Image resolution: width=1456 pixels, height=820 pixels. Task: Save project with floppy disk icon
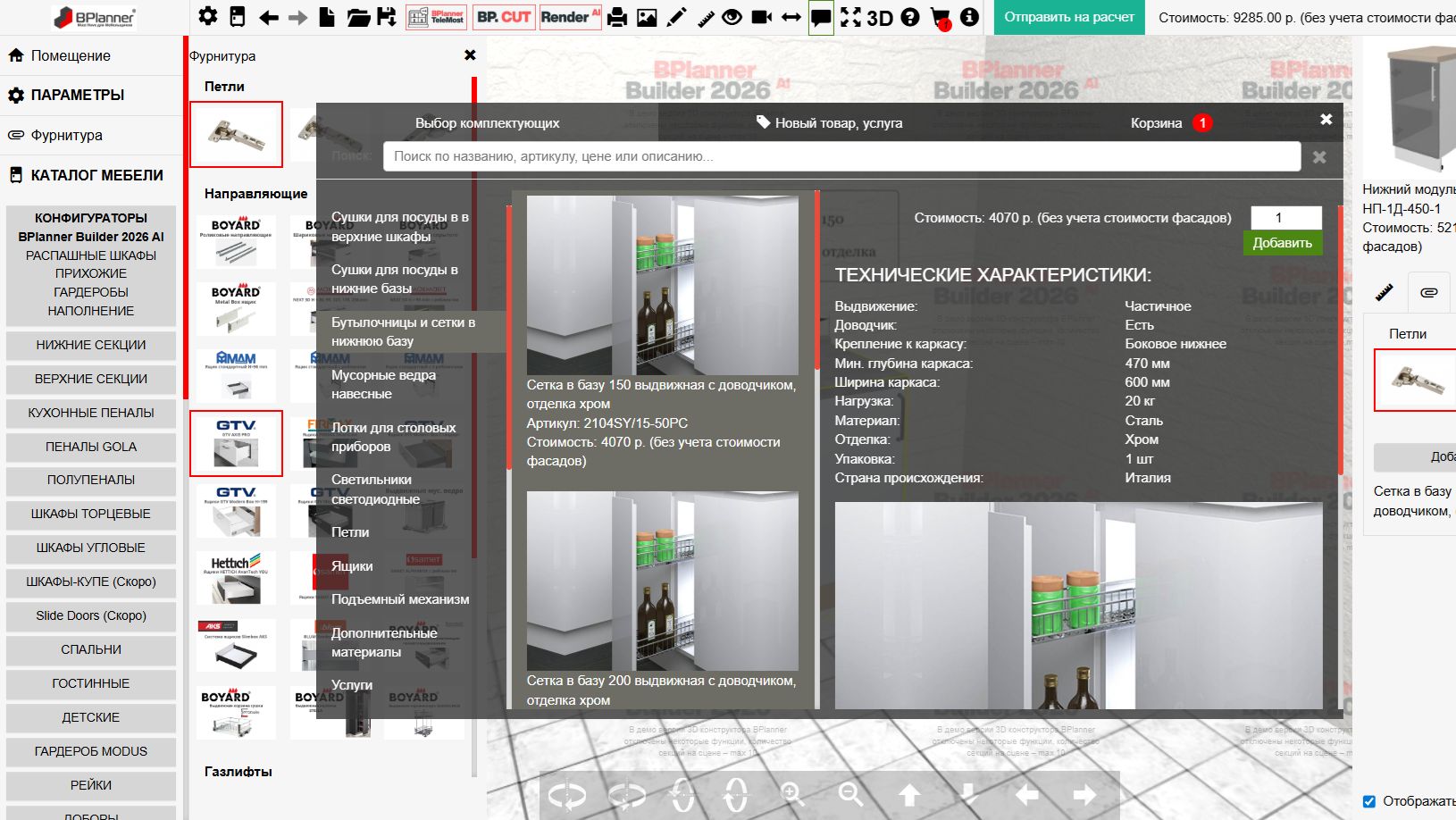click(387, 16)
